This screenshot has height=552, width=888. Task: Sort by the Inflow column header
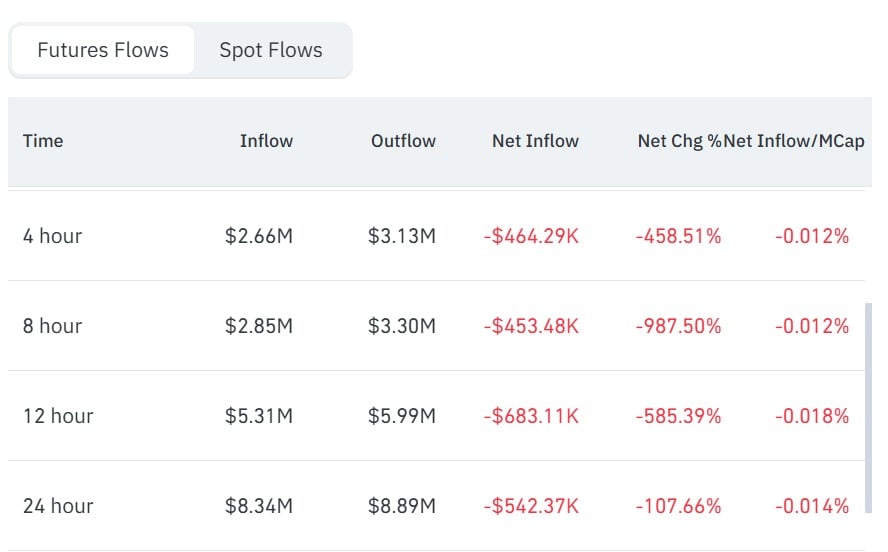(266, 141)
